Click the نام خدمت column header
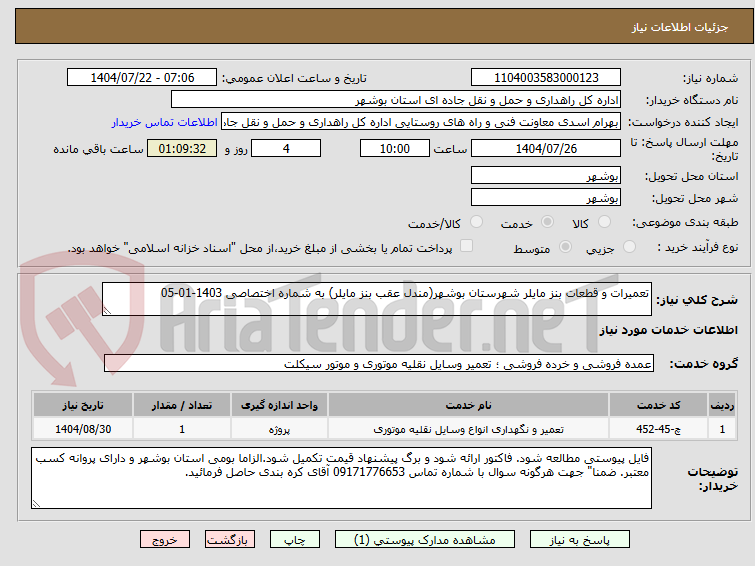The width and height of the screenshot is (755, 566). tap(469, 405)
